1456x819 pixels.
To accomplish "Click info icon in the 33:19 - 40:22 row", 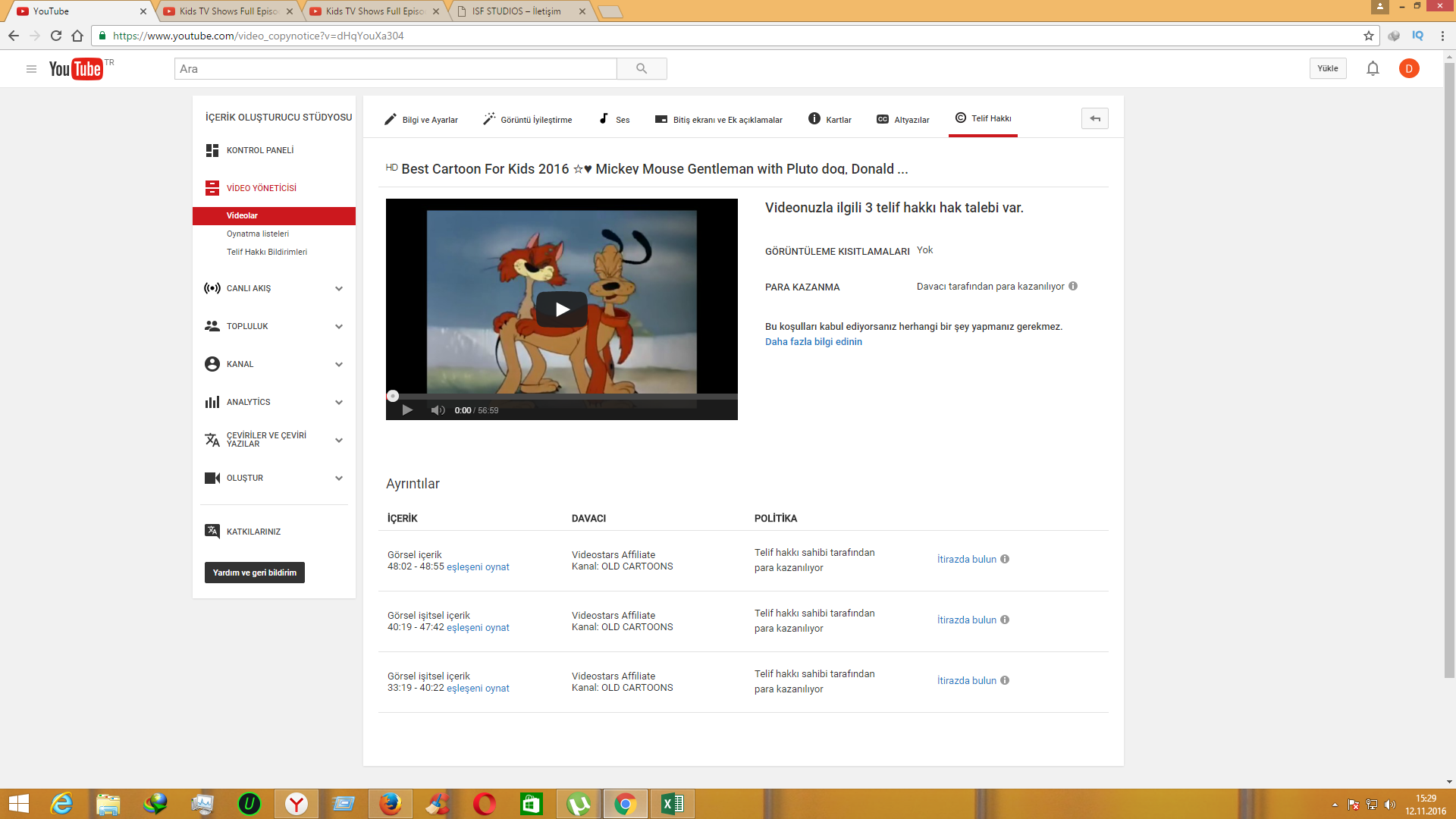I will pos(1005,680).
